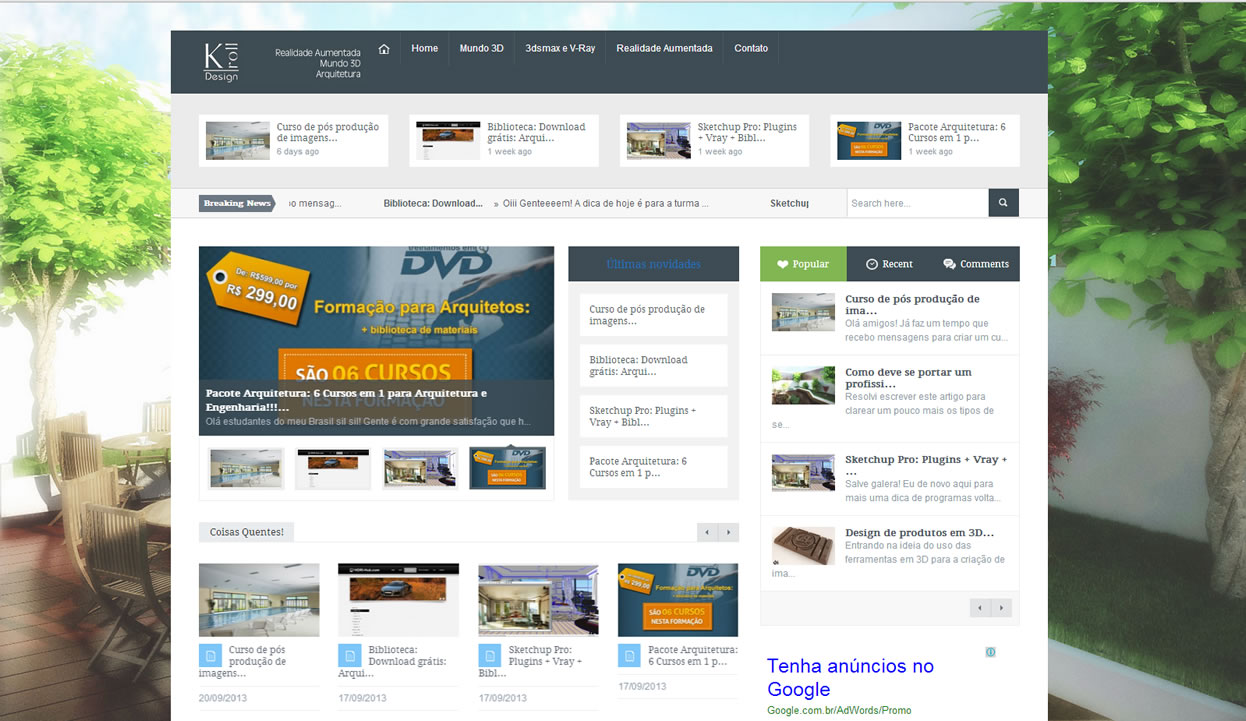Click thumbnail of top card Curso de pós produção
Viewport: 1246px width, 721px height.
pyautogui.click(x=238, y=141)
